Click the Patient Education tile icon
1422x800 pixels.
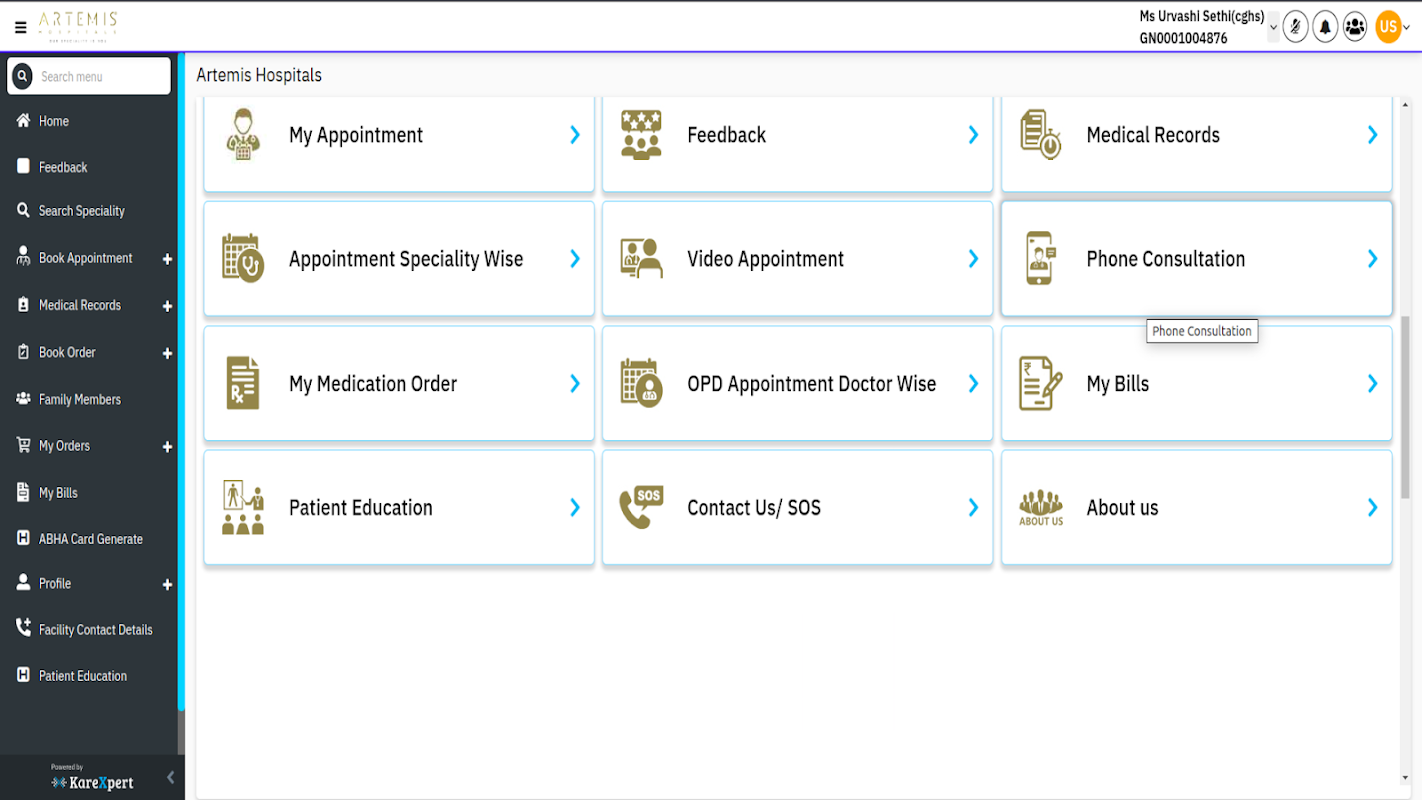242,508
